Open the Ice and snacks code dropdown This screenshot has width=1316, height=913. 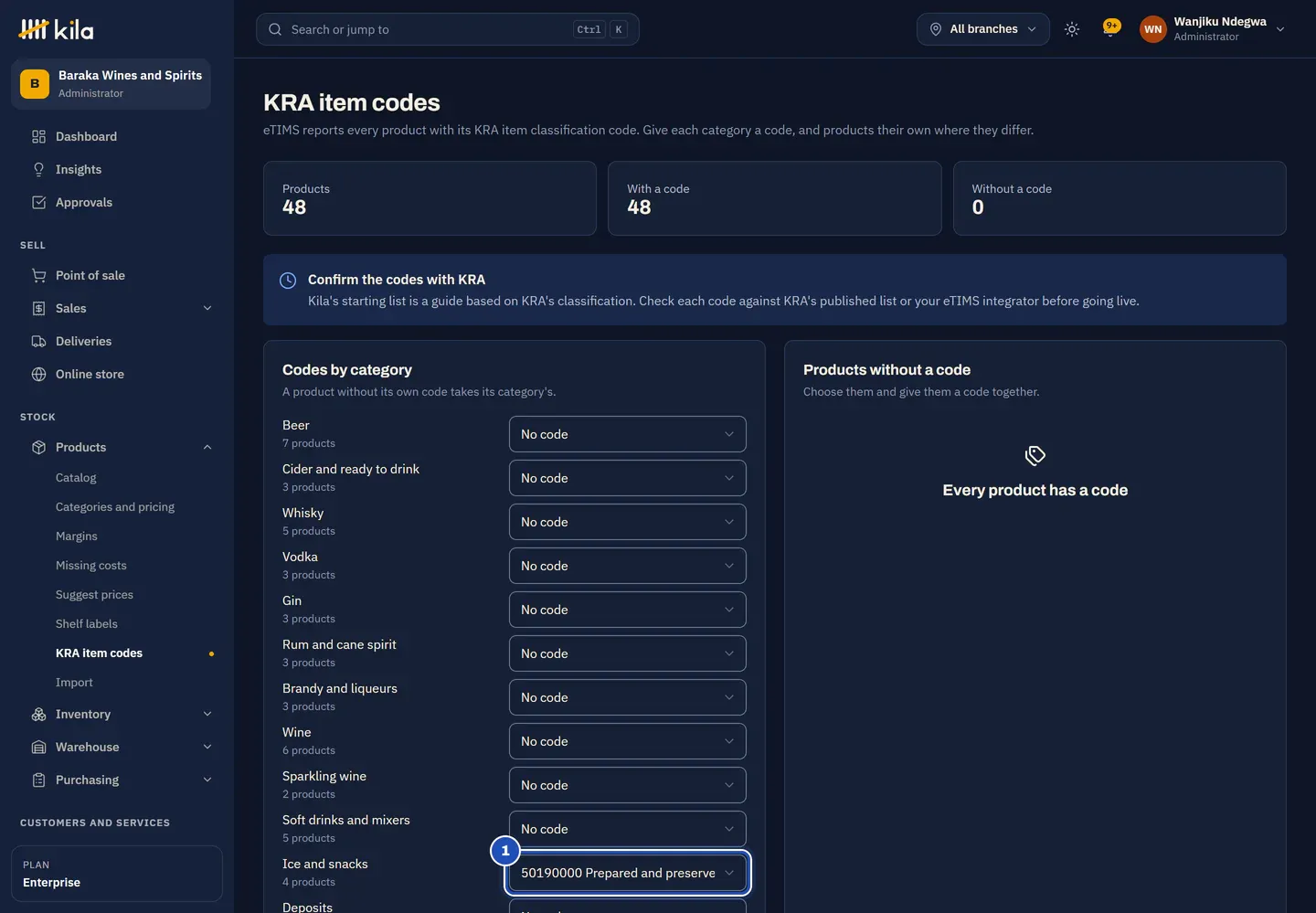coord(628,873)
